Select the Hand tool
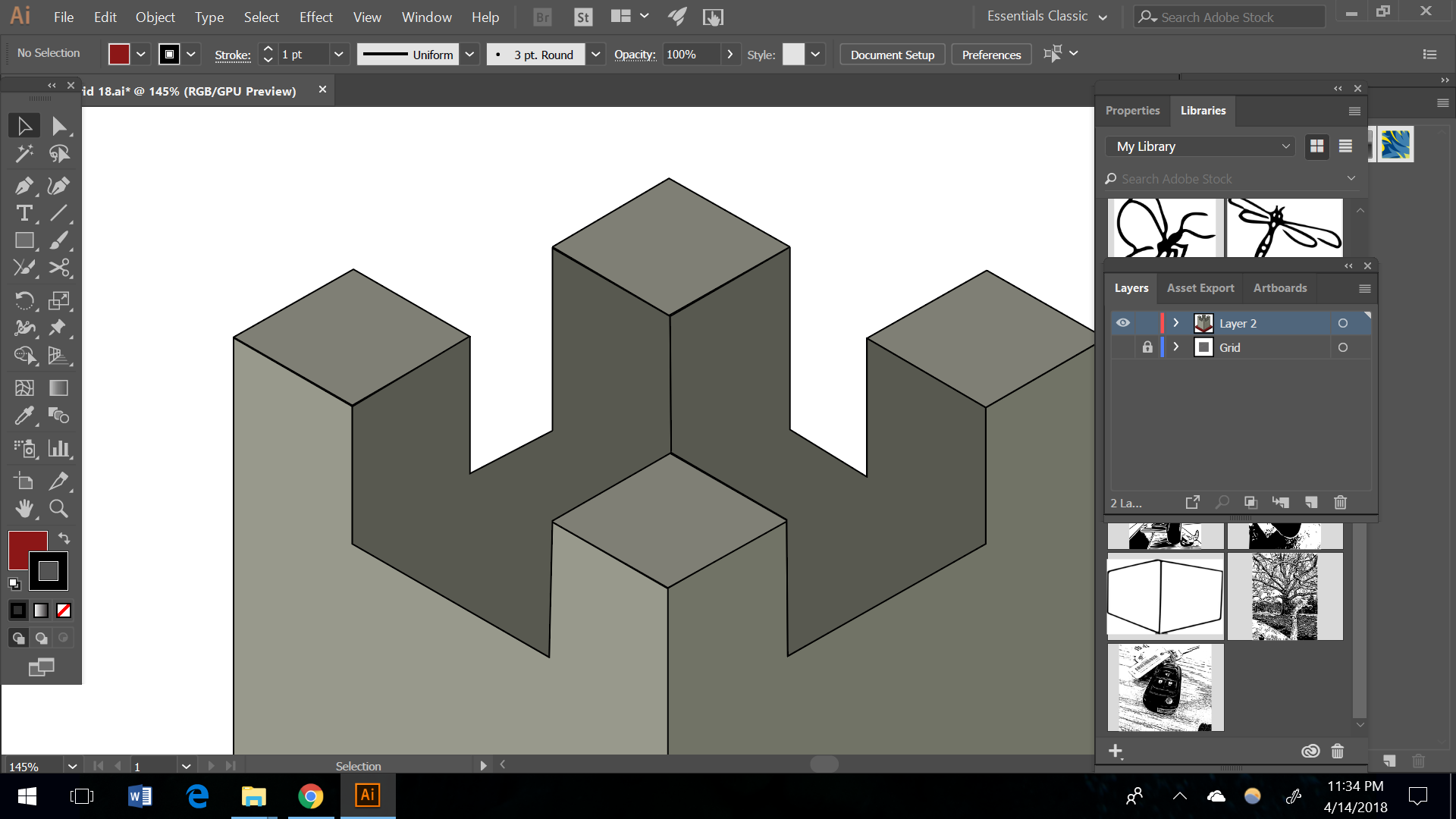 coord(24,509)
